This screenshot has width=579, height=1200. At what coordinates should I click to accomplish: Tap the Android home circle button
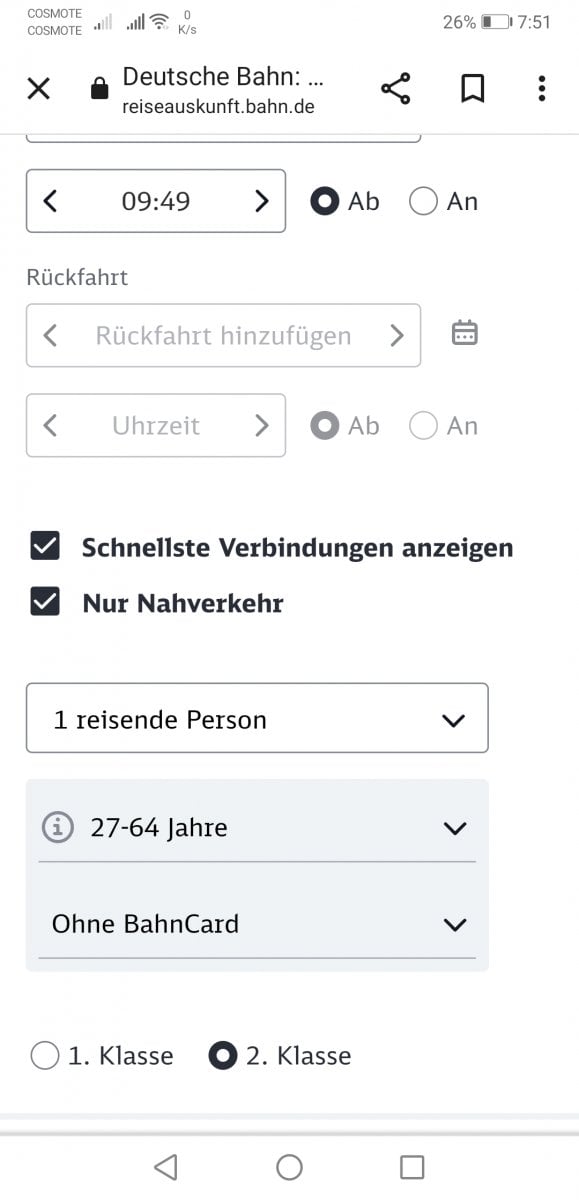click(x=289, y=1166)
